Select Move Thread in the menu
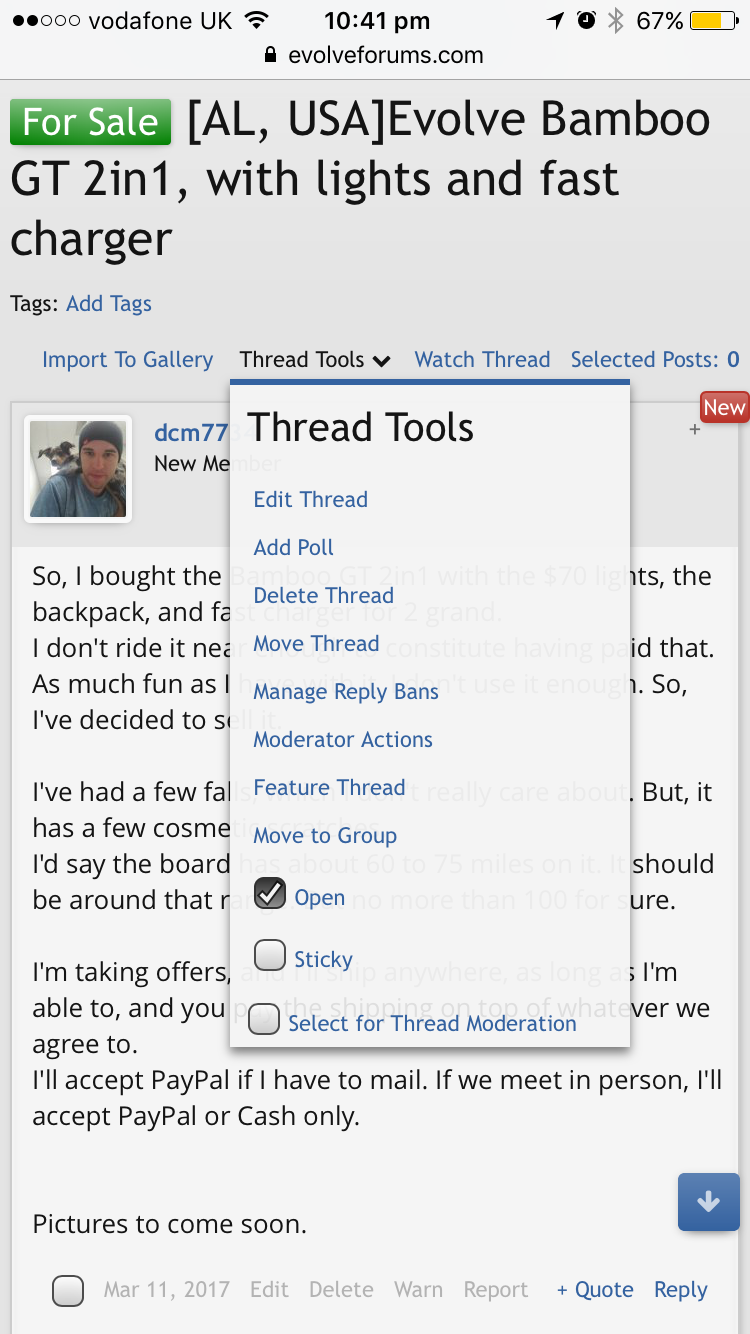 coord(316,643)
